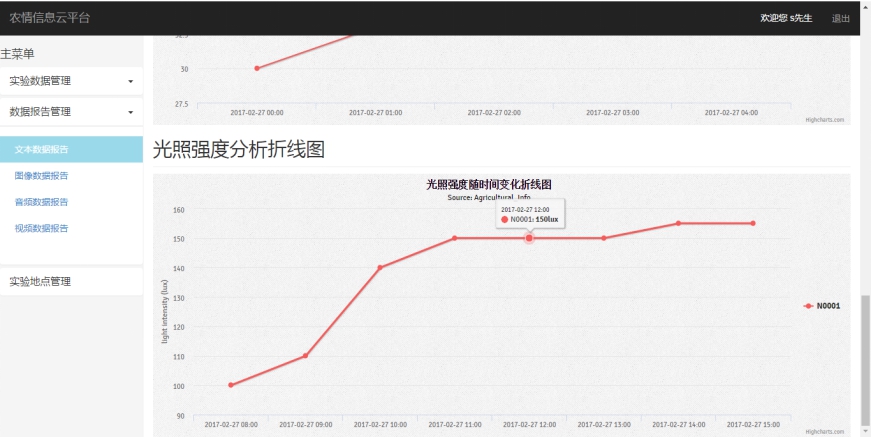Click the page vertical scrollbar thumb
871x437 pixels.
866,360
